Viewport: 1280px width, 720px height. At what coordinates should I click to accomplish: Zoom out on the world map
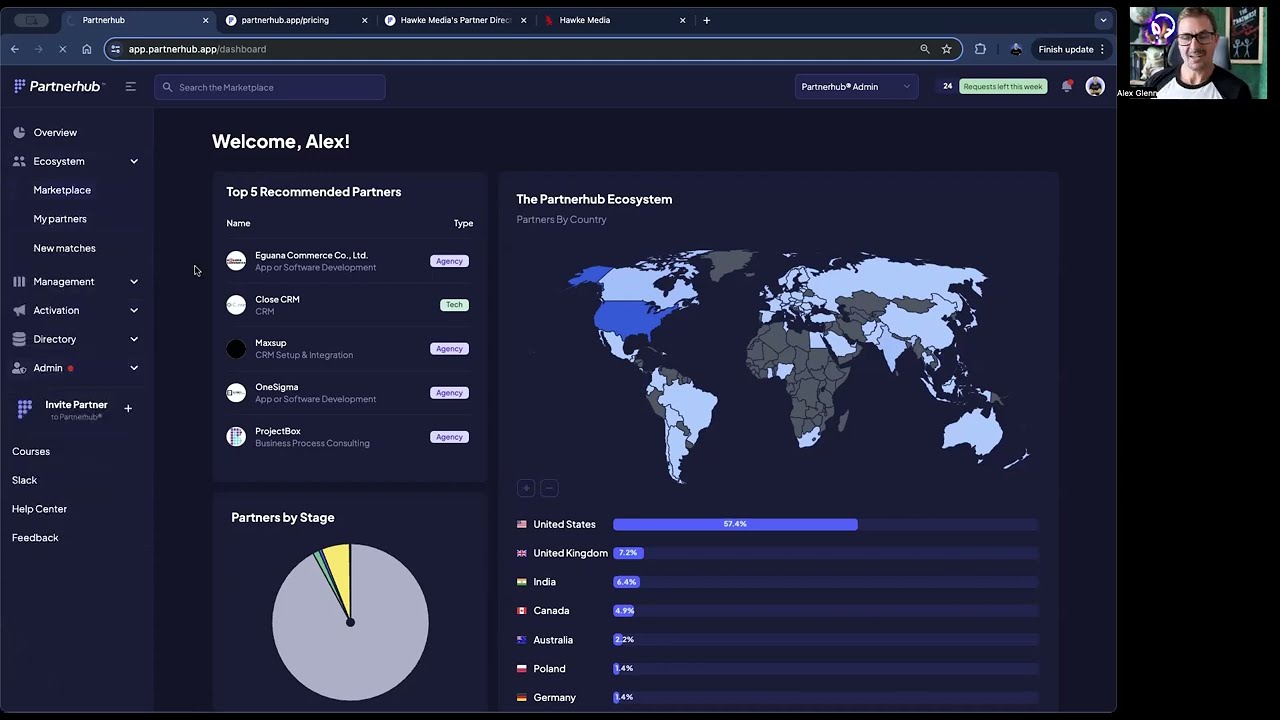549,488
